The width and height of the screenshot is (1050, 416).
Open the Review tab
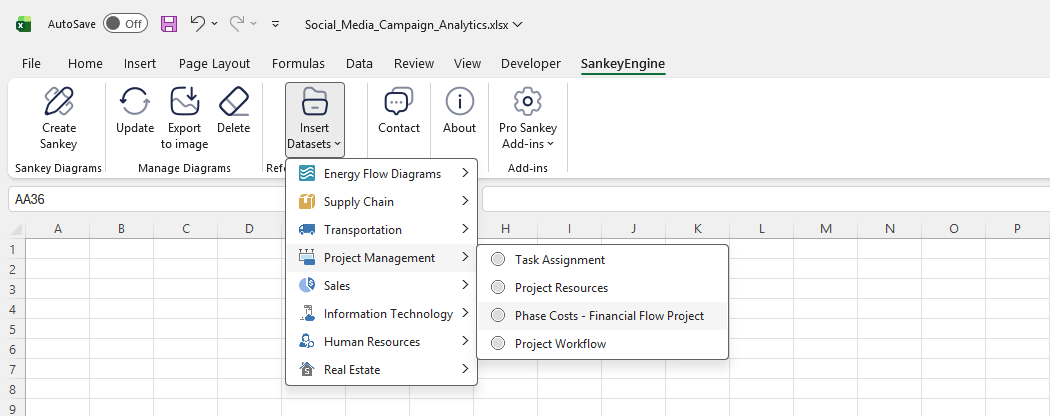click(x=414, y=64)
